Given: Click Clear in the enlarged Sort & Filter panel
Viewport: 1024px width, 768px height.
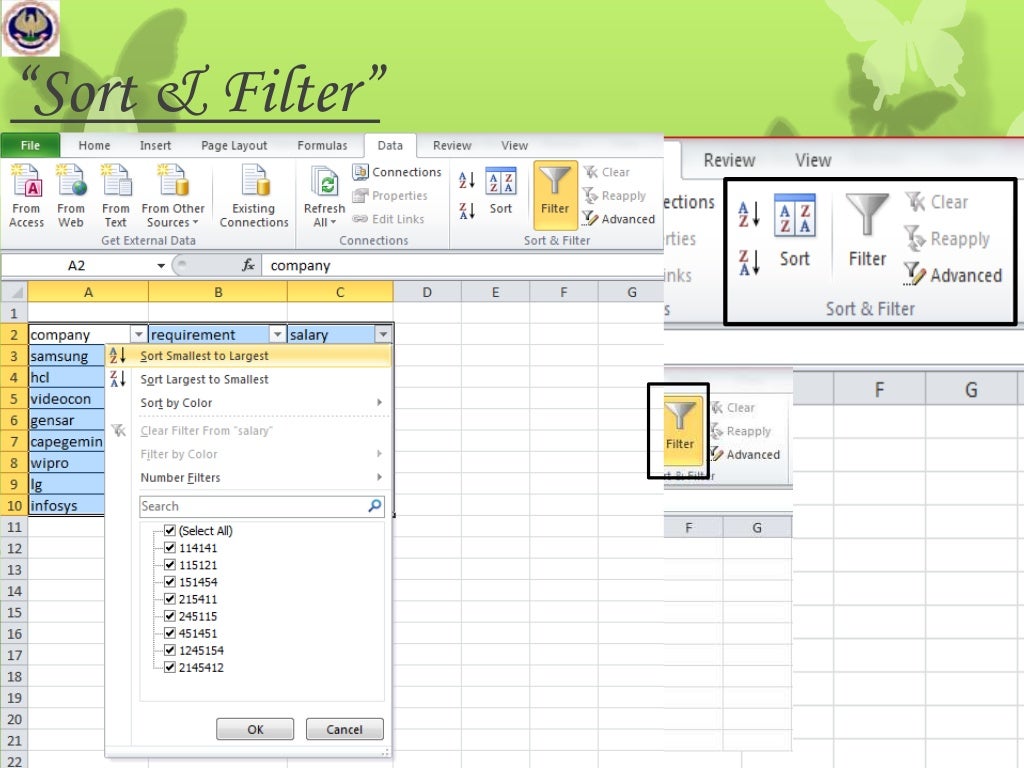Looking at the screenshot, I should pos(937,202).
